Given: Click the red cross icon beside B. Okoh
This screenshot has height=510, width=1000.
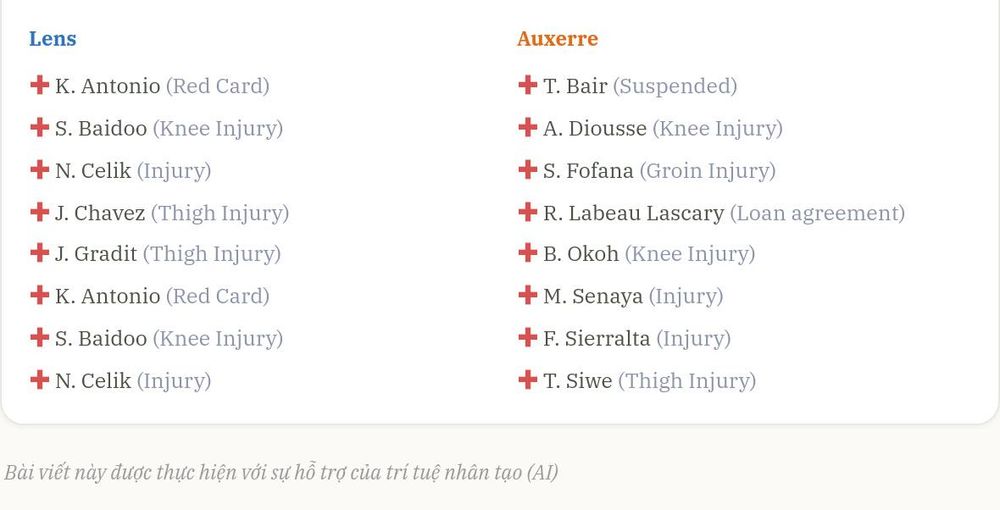Looking at the screenshot, I should 527,252.
